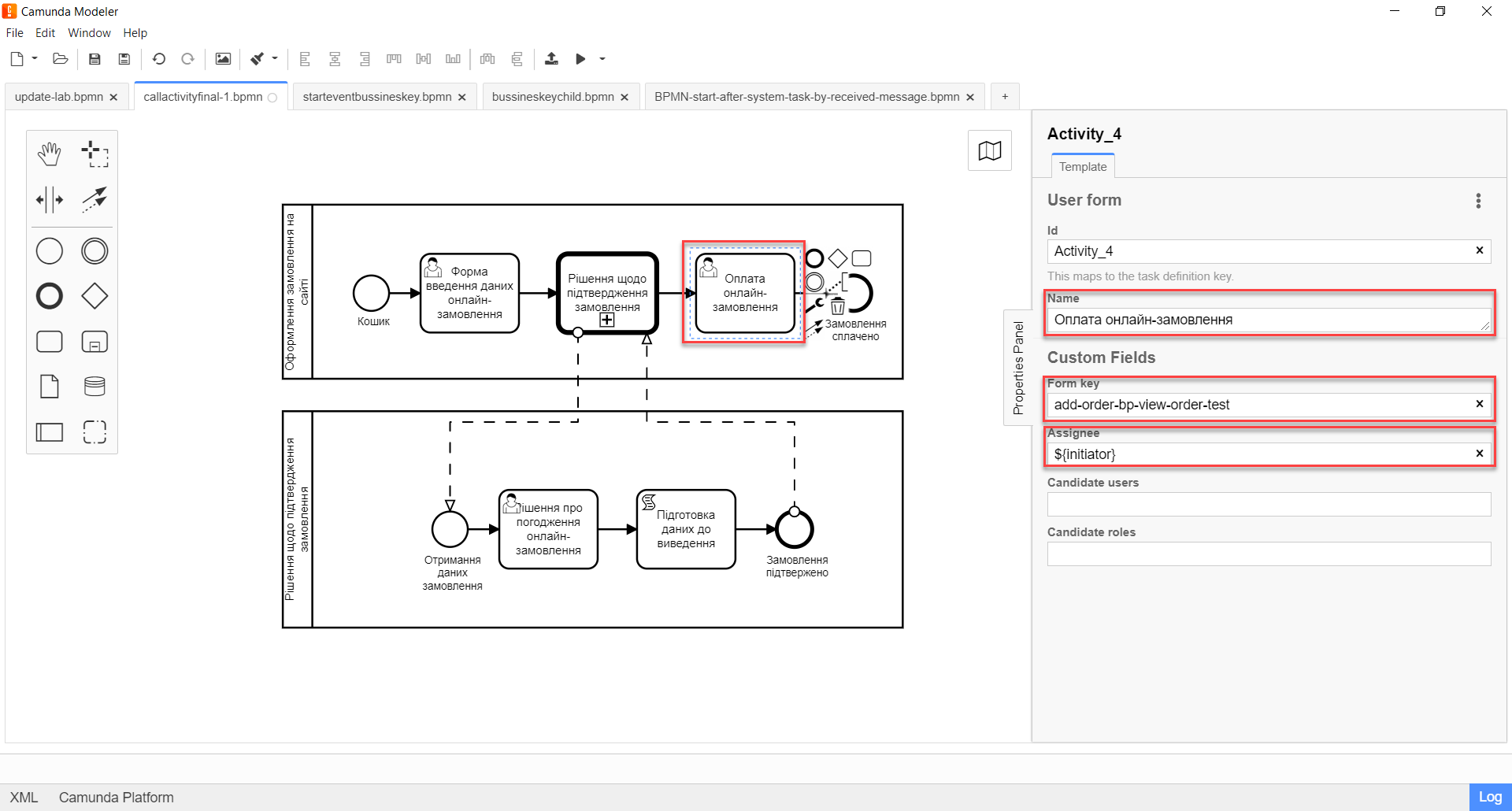Image resolution: width=1512 pixels, height=811 pixels.
Task: Open the new file dropdown arrow
Action: point(35,58)
